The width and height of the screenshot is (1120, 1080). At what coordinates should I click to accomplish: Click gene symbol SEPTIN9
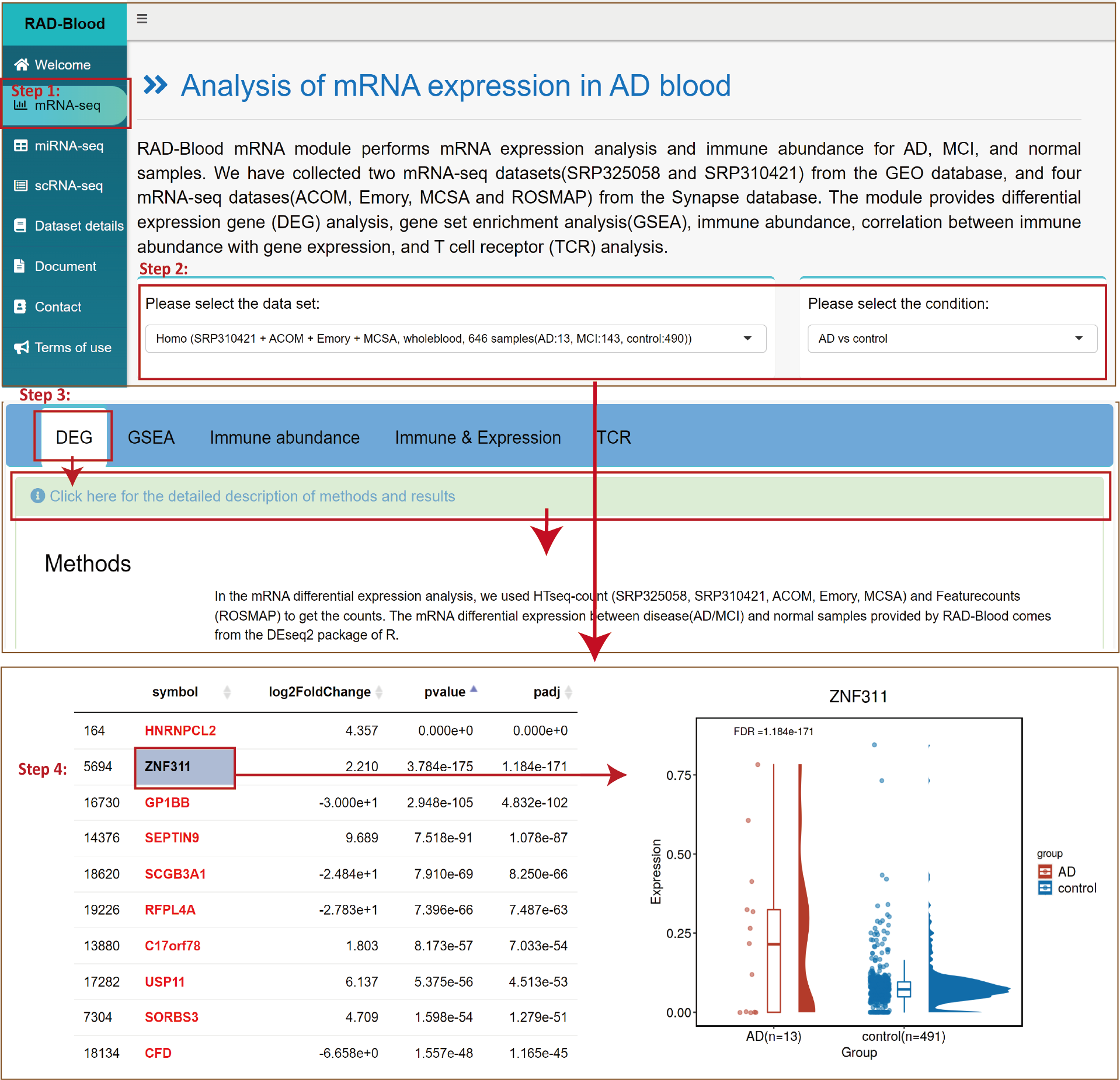pos(172,838)
